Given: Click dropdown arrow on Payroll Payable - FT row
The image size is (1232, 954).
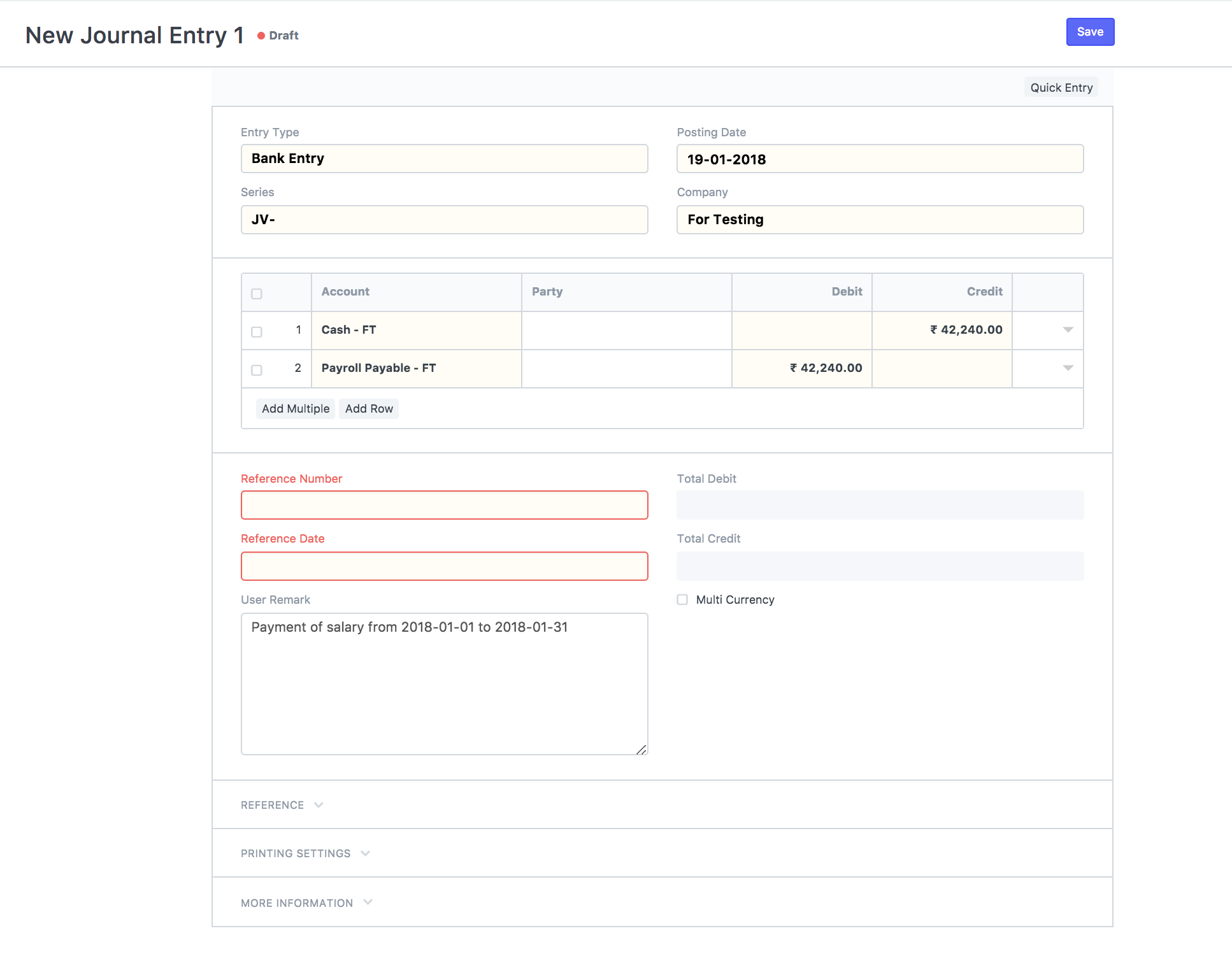Looking at the screenshot, I should 1068,368.
